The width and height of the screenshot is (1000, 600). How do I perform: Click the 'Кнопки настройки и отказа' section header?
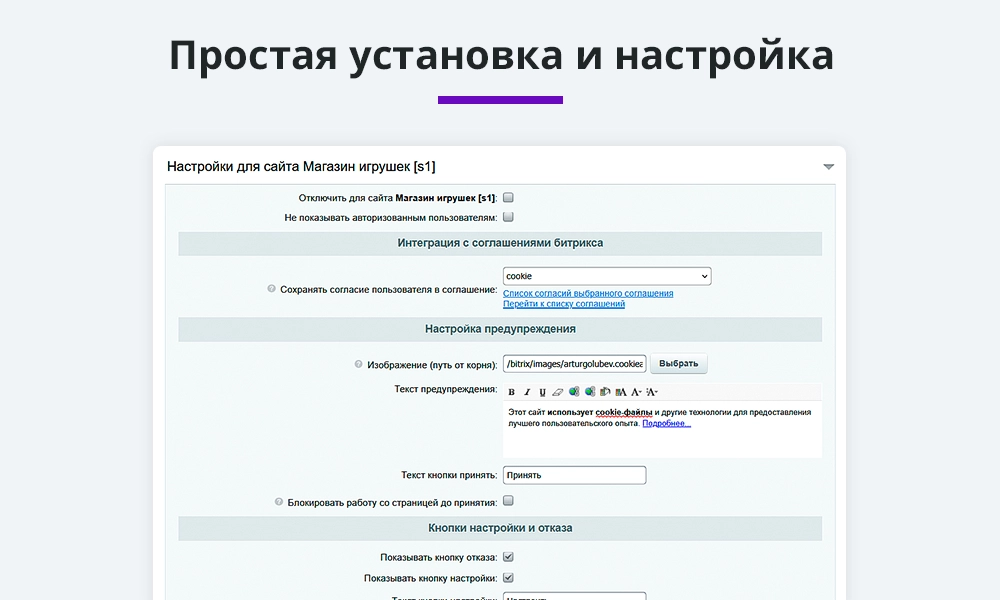pos(500,528)
